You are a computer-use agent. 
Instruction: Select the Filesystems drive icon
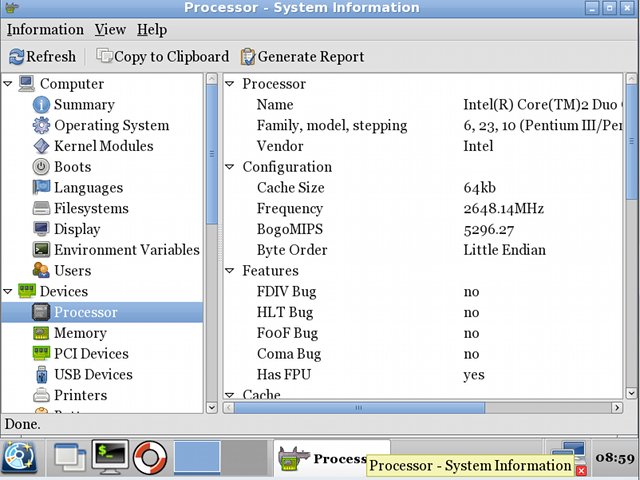tap(41, 208)
